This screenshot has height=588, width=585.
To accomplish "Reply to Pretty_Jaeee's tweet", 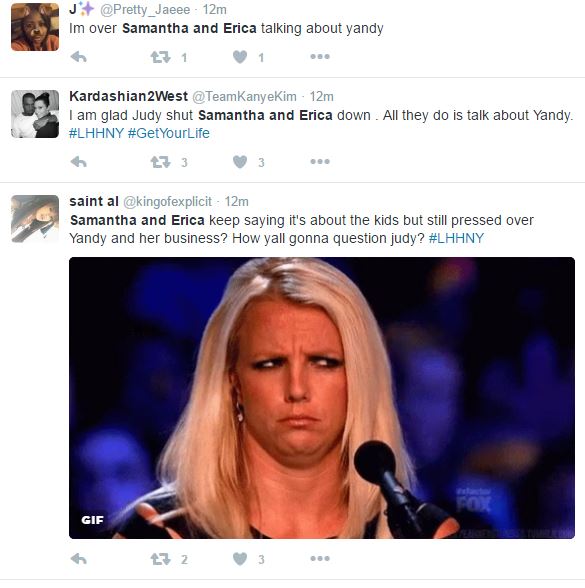I will click(x=78, y=57).
